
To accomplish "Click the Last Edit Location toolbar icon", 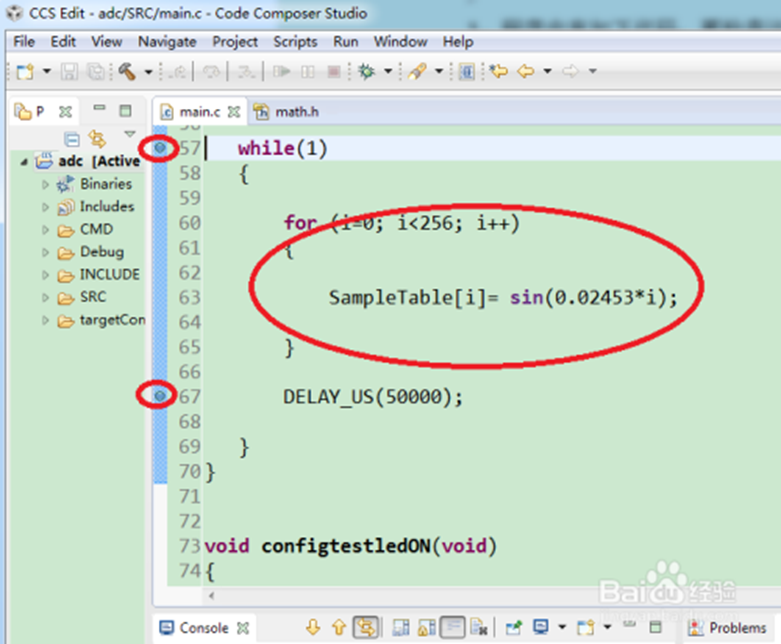I will [496, 71].
